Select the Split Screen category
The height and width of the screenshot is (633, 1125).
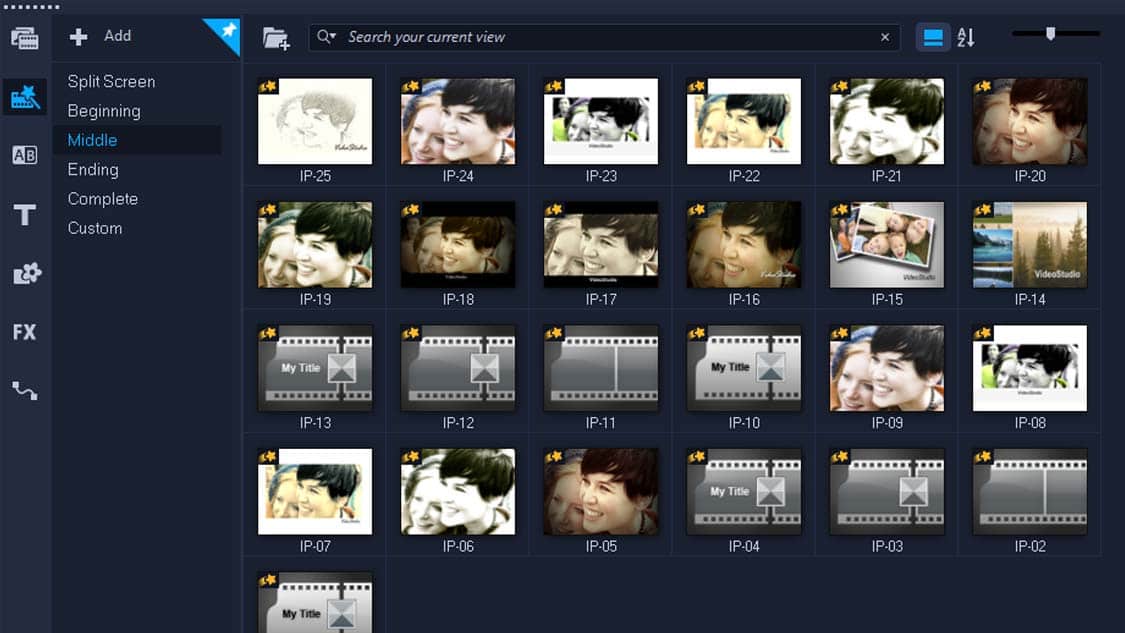coord(111,82)
